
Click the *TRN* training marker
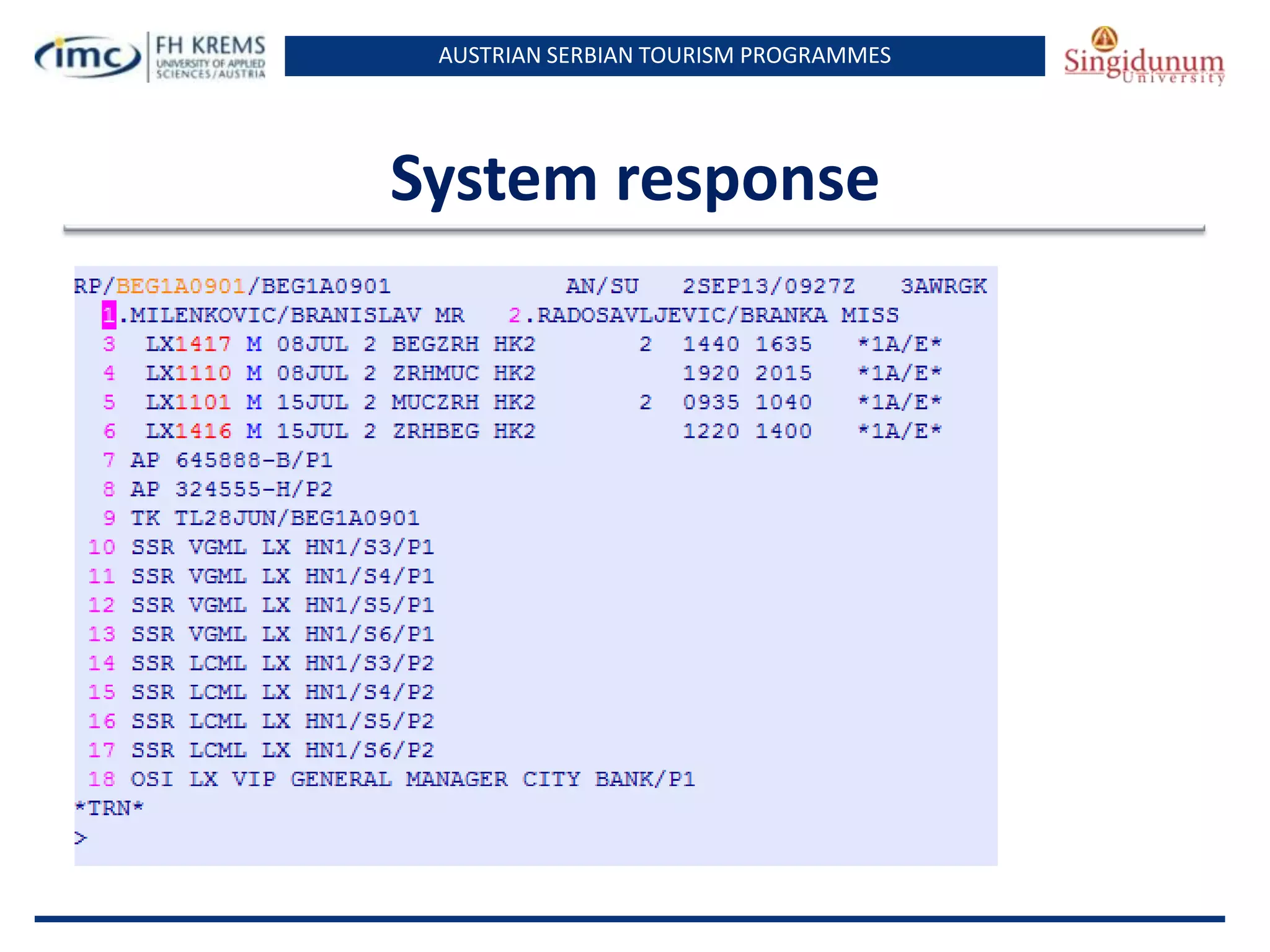coord(109,808)
